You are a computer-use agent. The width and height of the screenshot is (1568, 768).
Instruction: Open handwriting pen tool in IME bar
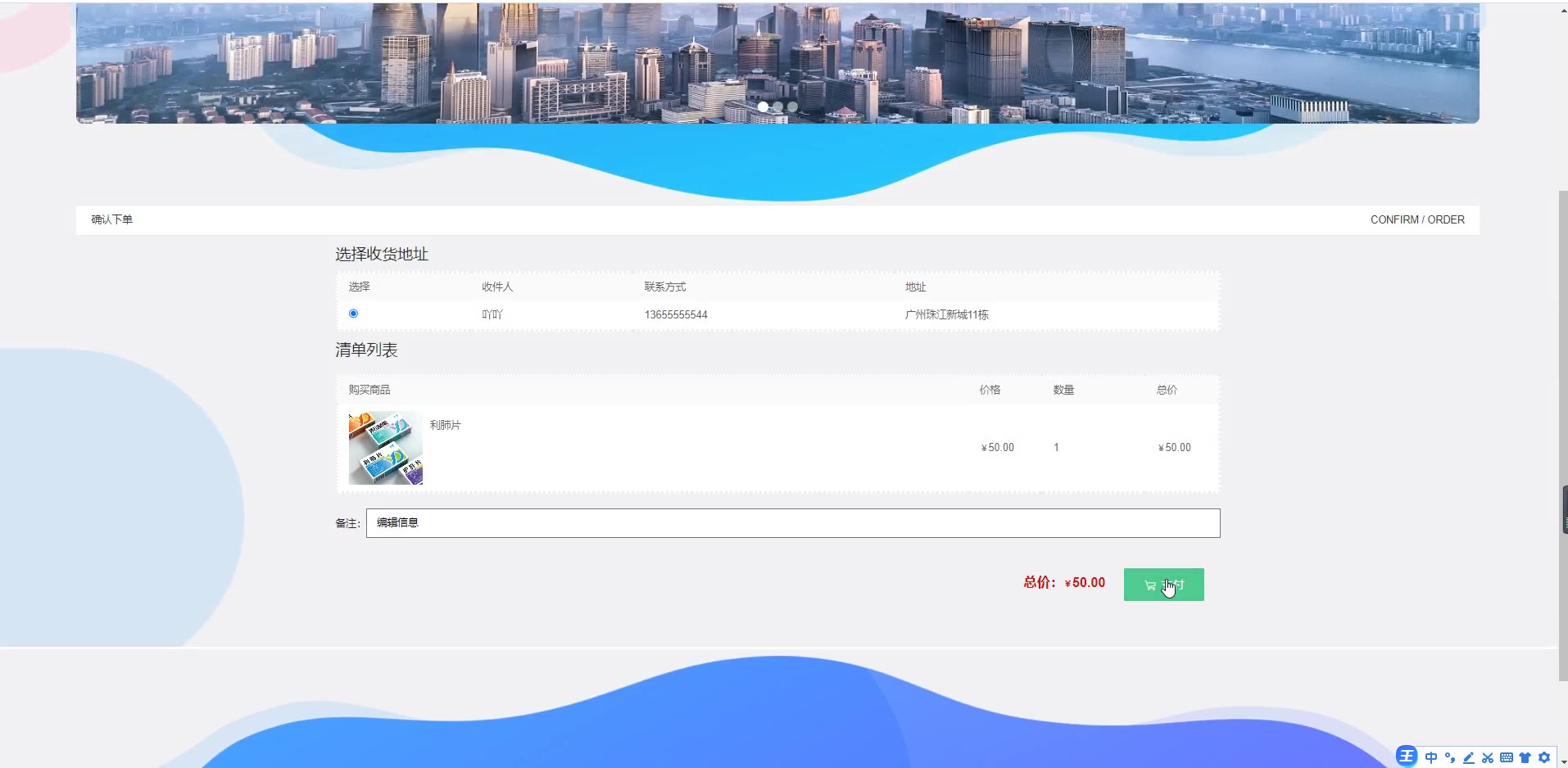[x=1469, y=757]
